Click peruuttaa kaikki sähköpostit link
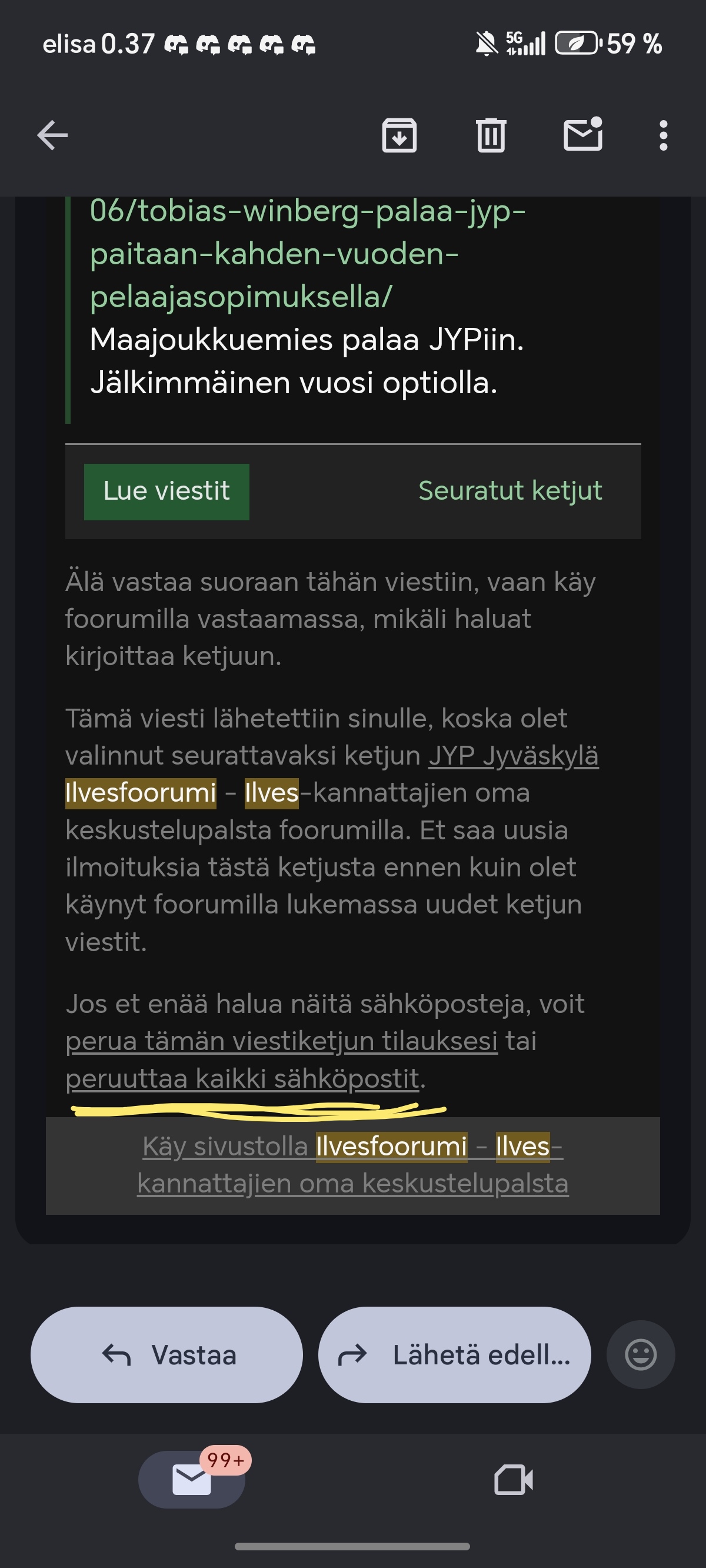Viewport: 706px width, 1568px height. tap(242, 1079)
